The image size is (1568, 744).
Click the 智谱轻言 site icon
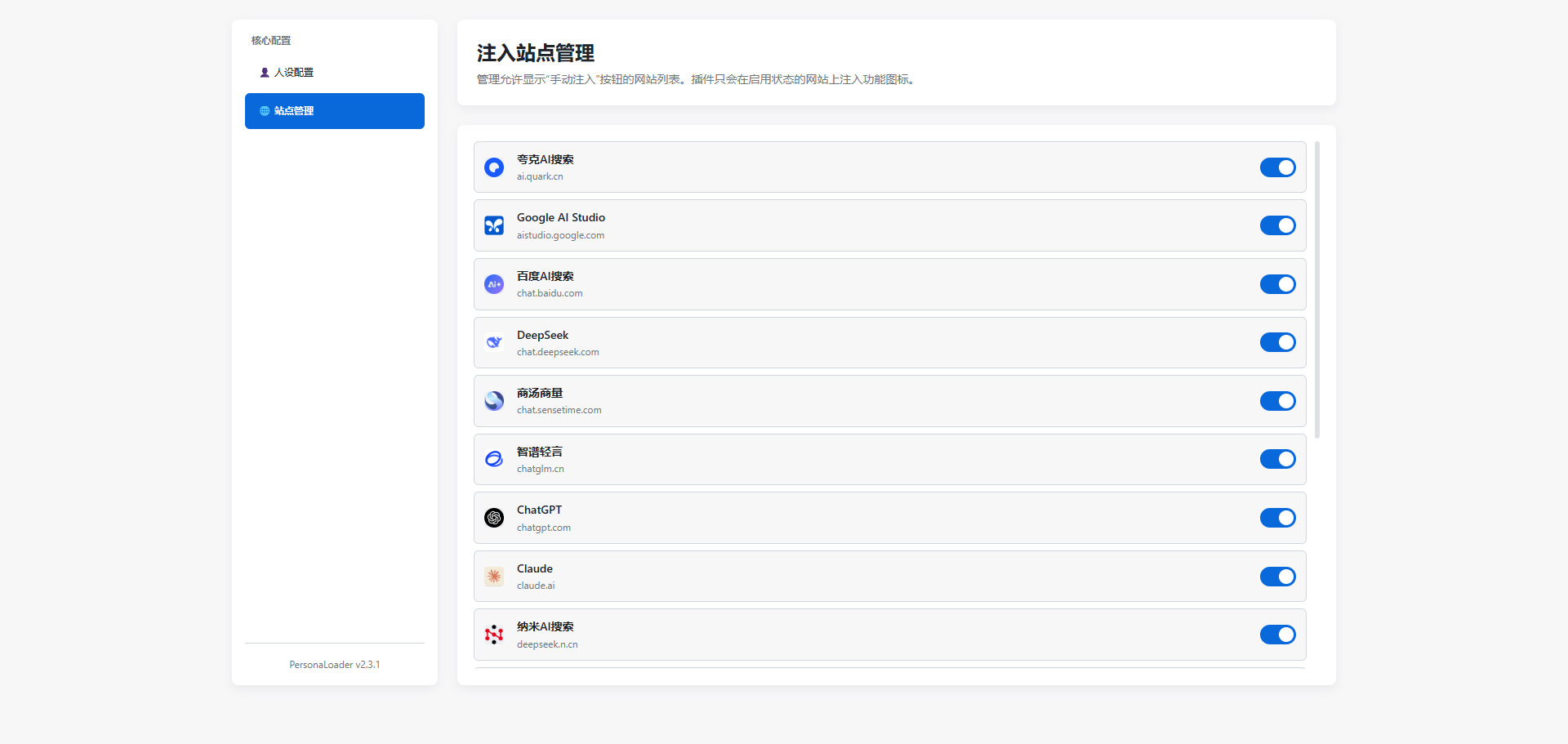[x=494, y=459]
